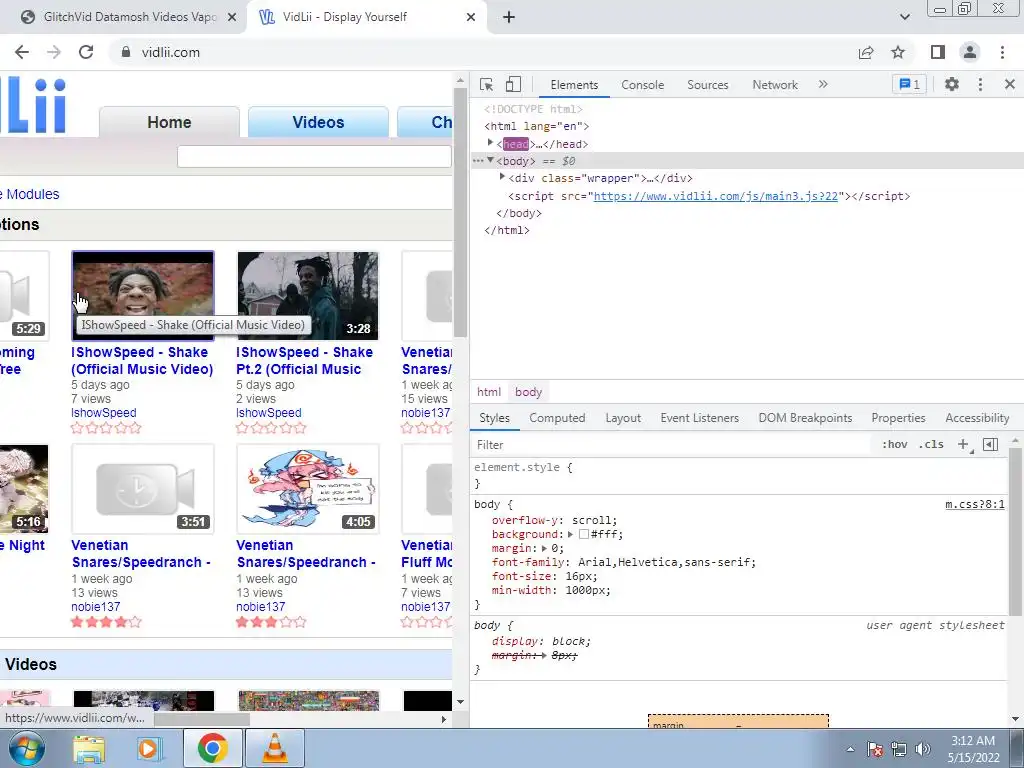This screenshot has height=768, width=1024.
Task: Open VLC media player from taskbar
Action: coord(274,748)
